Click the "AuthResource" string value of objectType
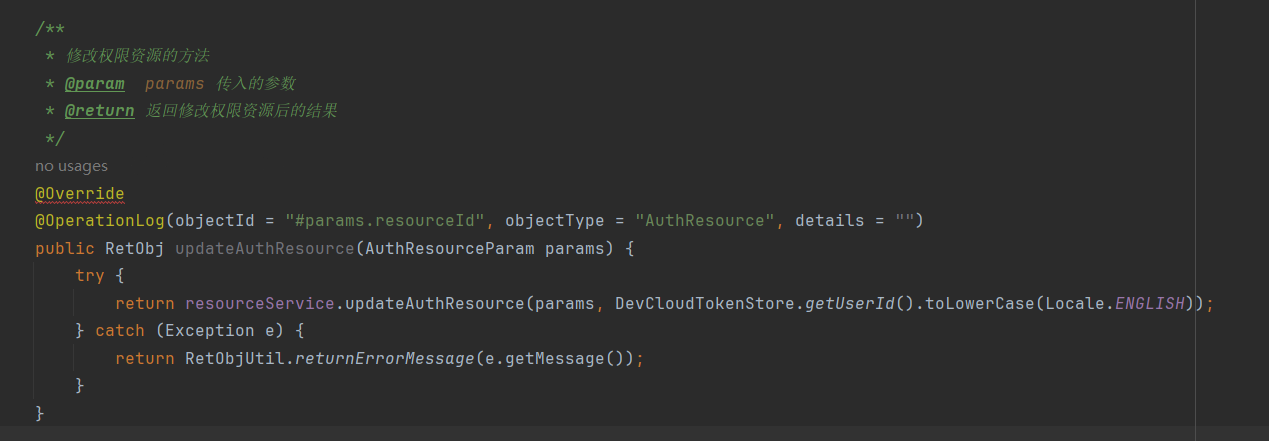Image resolution: width=1269 pixels, height=441 pixels. tap(705, 220)
